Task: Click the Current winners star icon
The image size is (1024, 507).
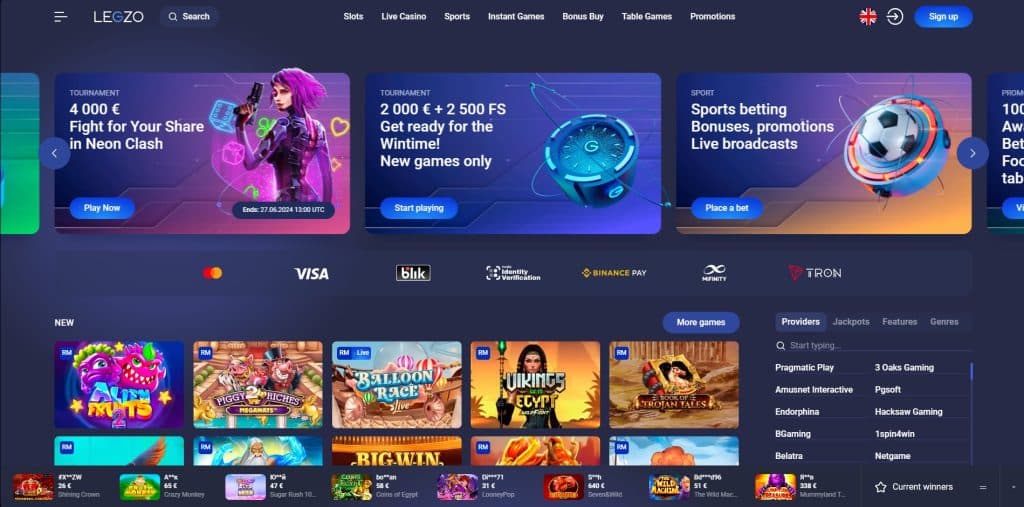Action: coord(880,487)
